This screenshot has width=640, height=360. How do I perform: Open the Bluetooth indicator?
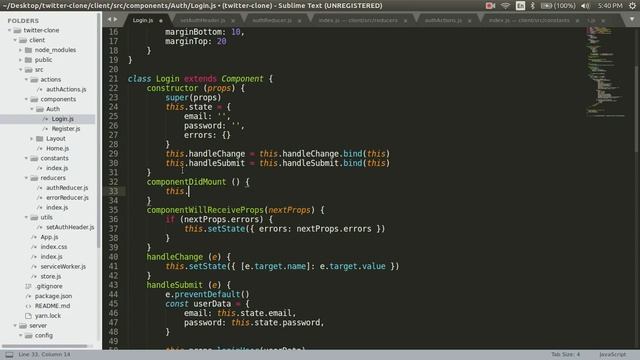pyautogui.click(x=532, y=6)
